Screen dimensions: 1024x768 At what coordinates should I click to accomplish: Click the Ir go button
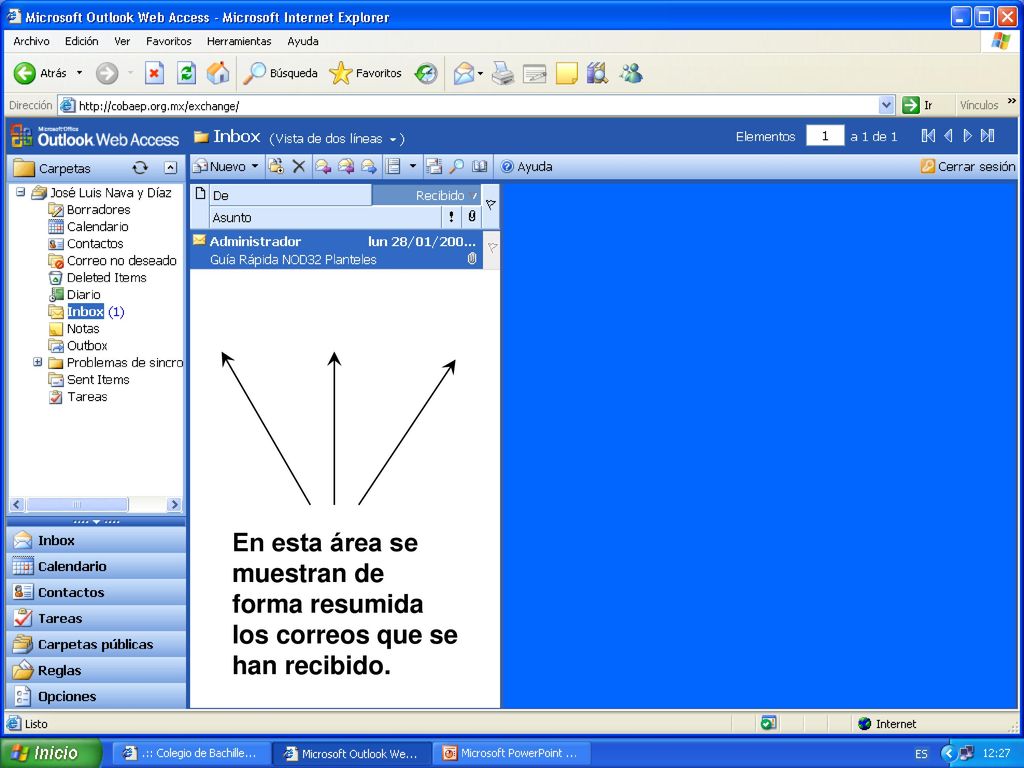[918, 105]
